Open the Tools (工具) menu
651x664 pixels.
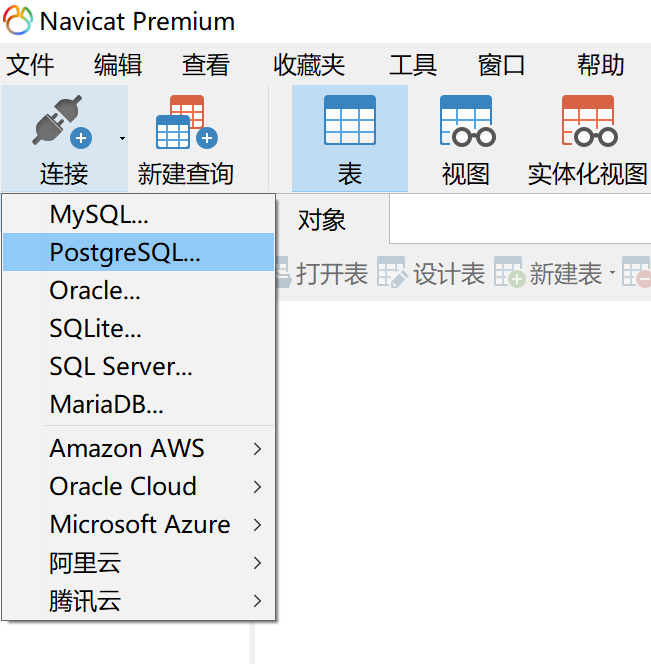[x=413, y=65]
